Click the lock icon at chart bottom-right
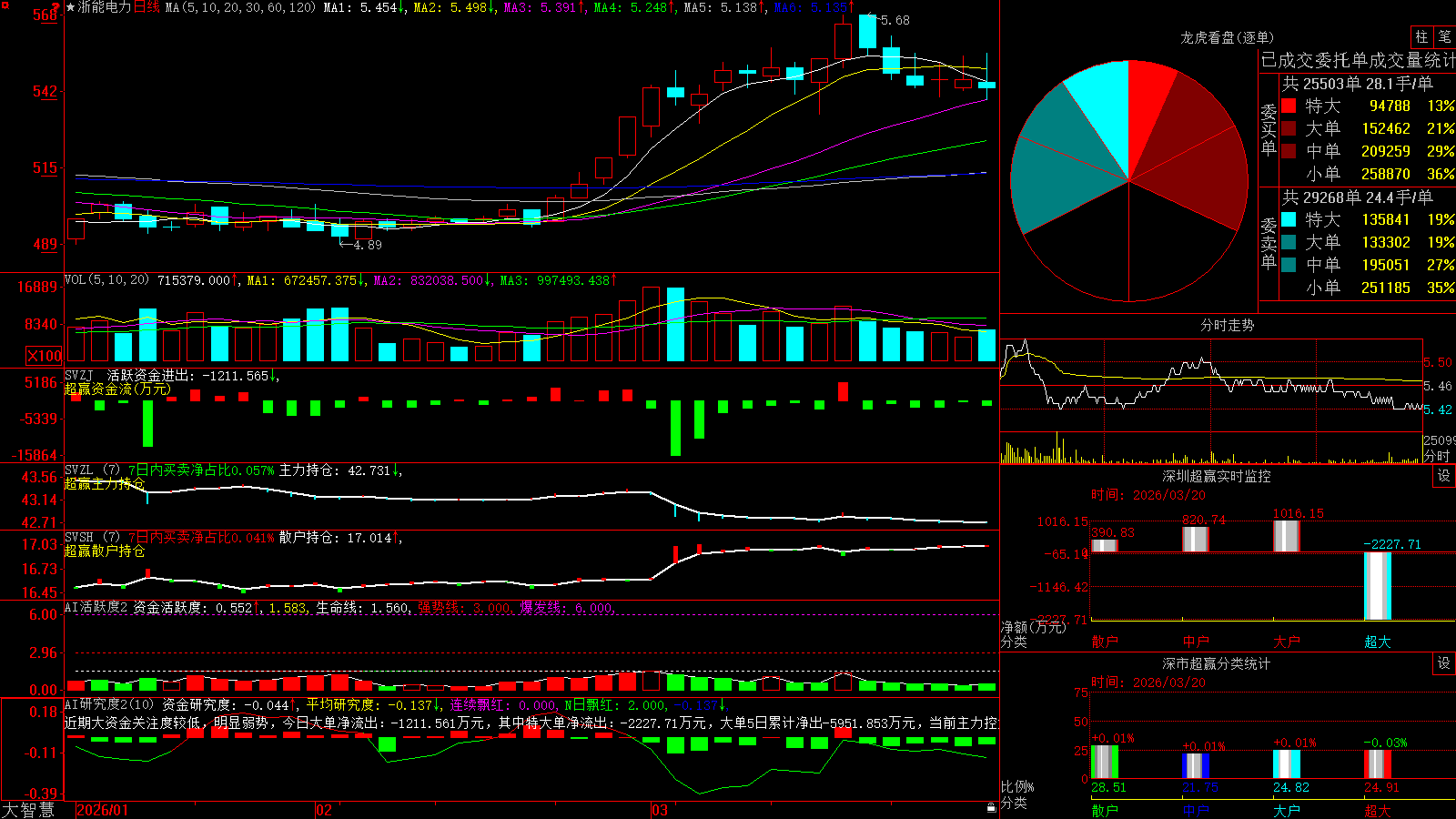 [991, 807]
